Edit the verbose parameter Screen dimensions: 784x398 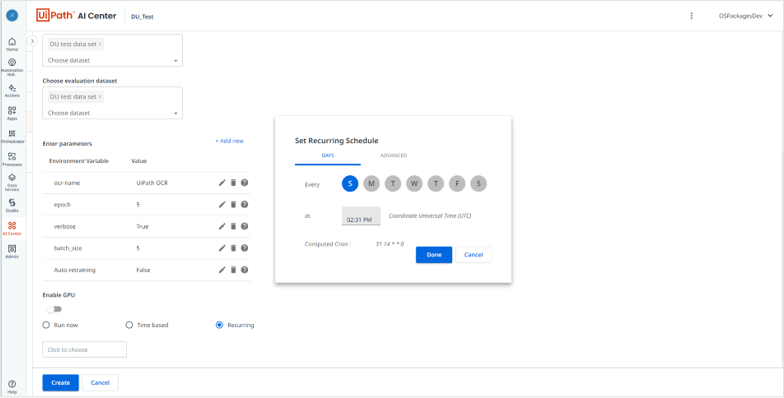222,226
